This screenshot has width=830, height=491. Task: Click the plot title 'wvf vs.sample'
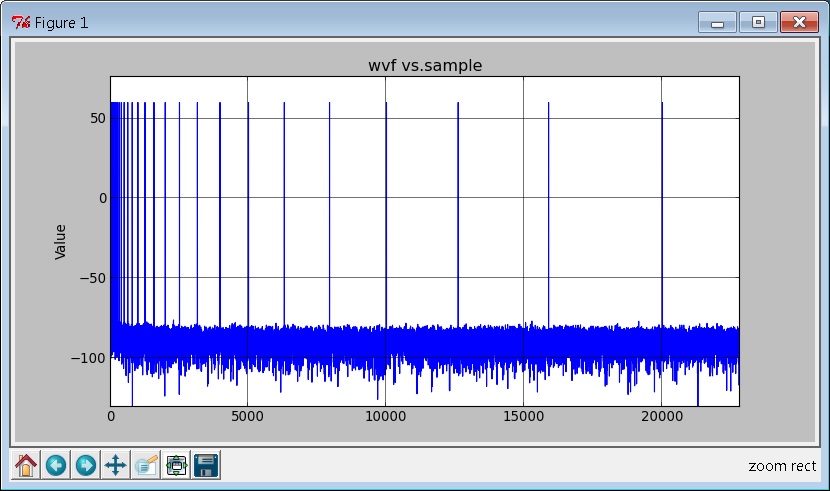425,66
